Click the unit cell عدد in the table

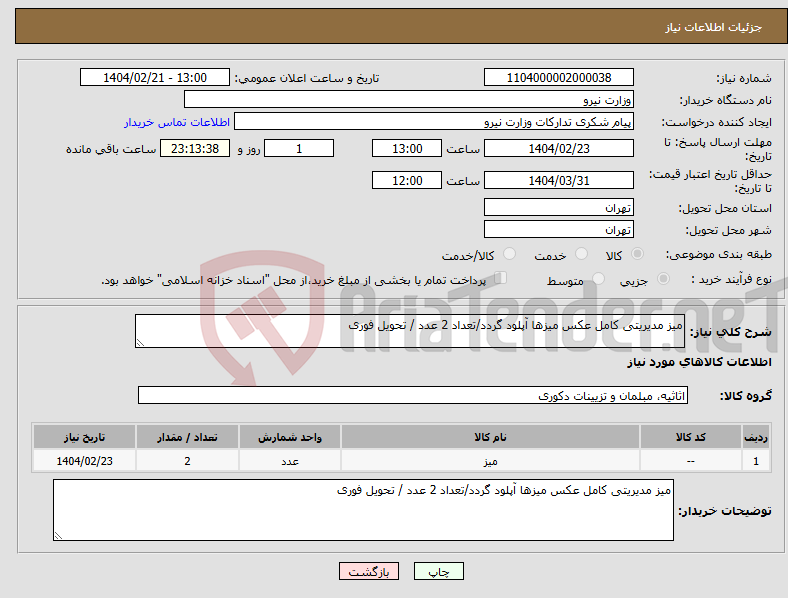(290, 461)
